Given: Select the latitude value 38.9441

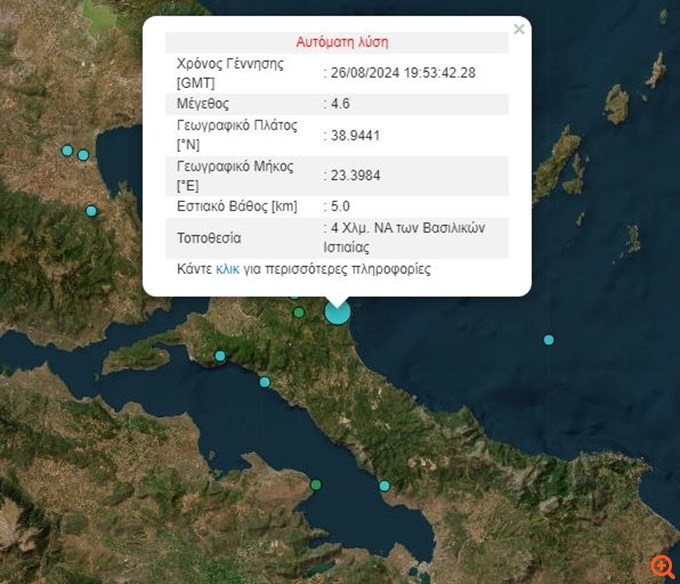Looking at the screenshot, I should (355, 134).
